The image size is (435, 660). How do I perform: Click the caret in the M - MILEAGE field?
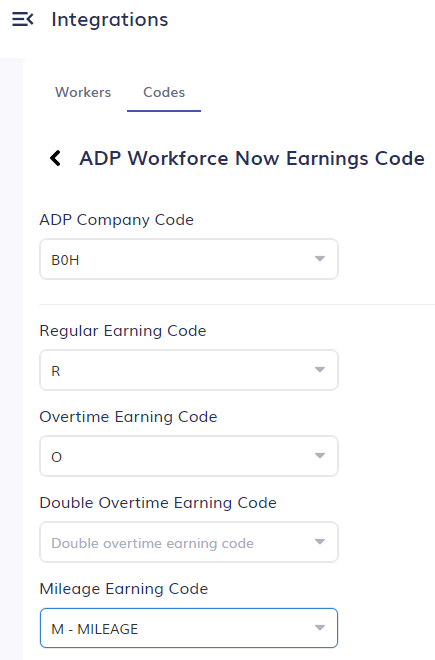320,628
